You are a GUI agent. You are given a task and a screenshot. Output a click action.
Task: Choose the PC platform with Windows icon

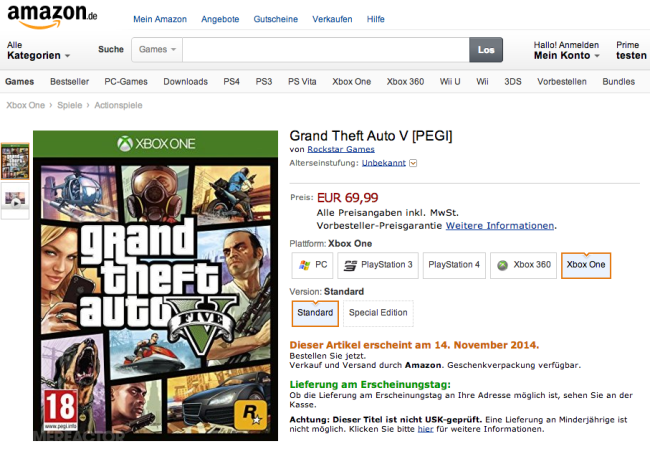tap(313, 265)
